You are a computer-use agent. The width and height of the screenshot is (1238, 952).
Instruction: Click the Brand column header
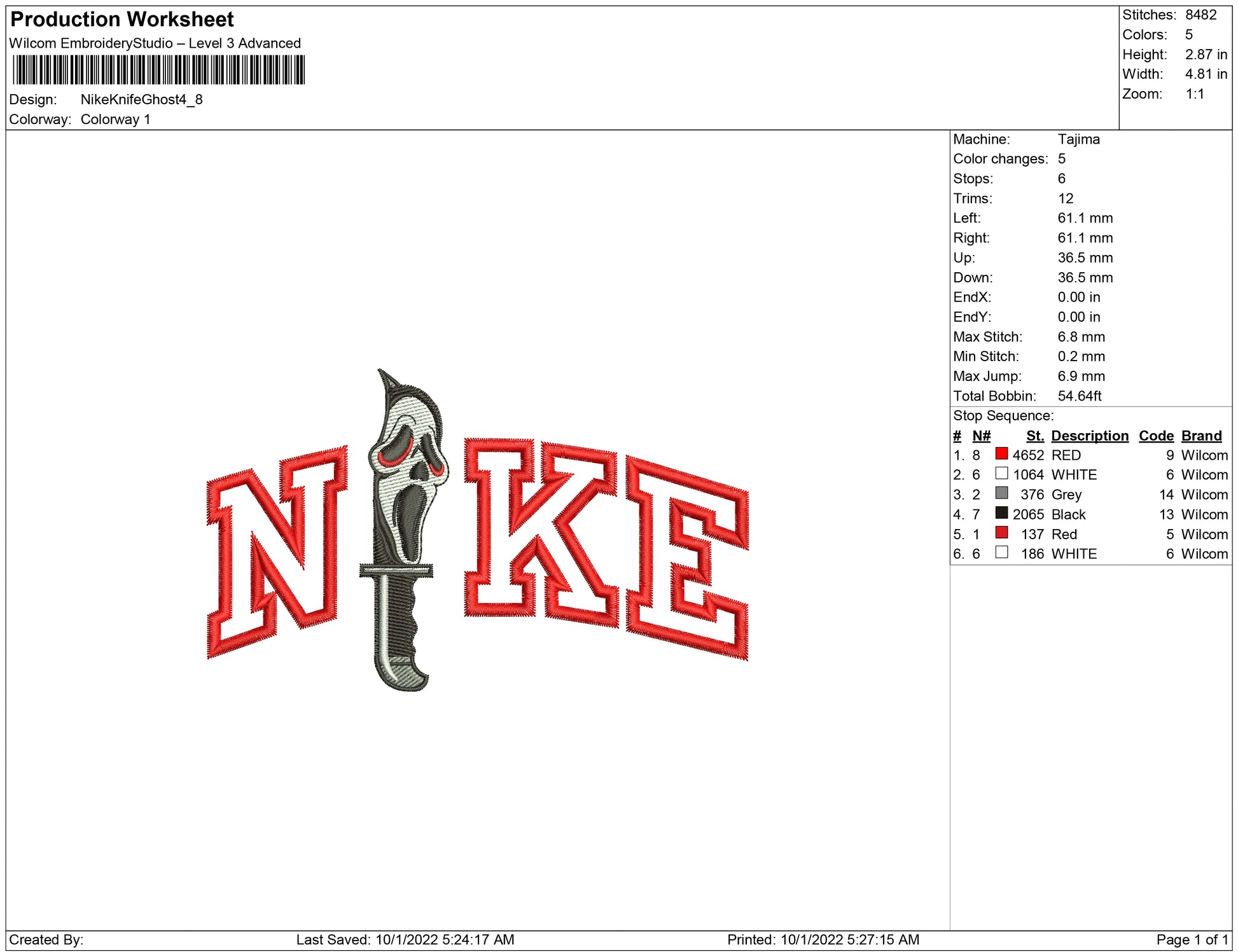pos(1201,436)
